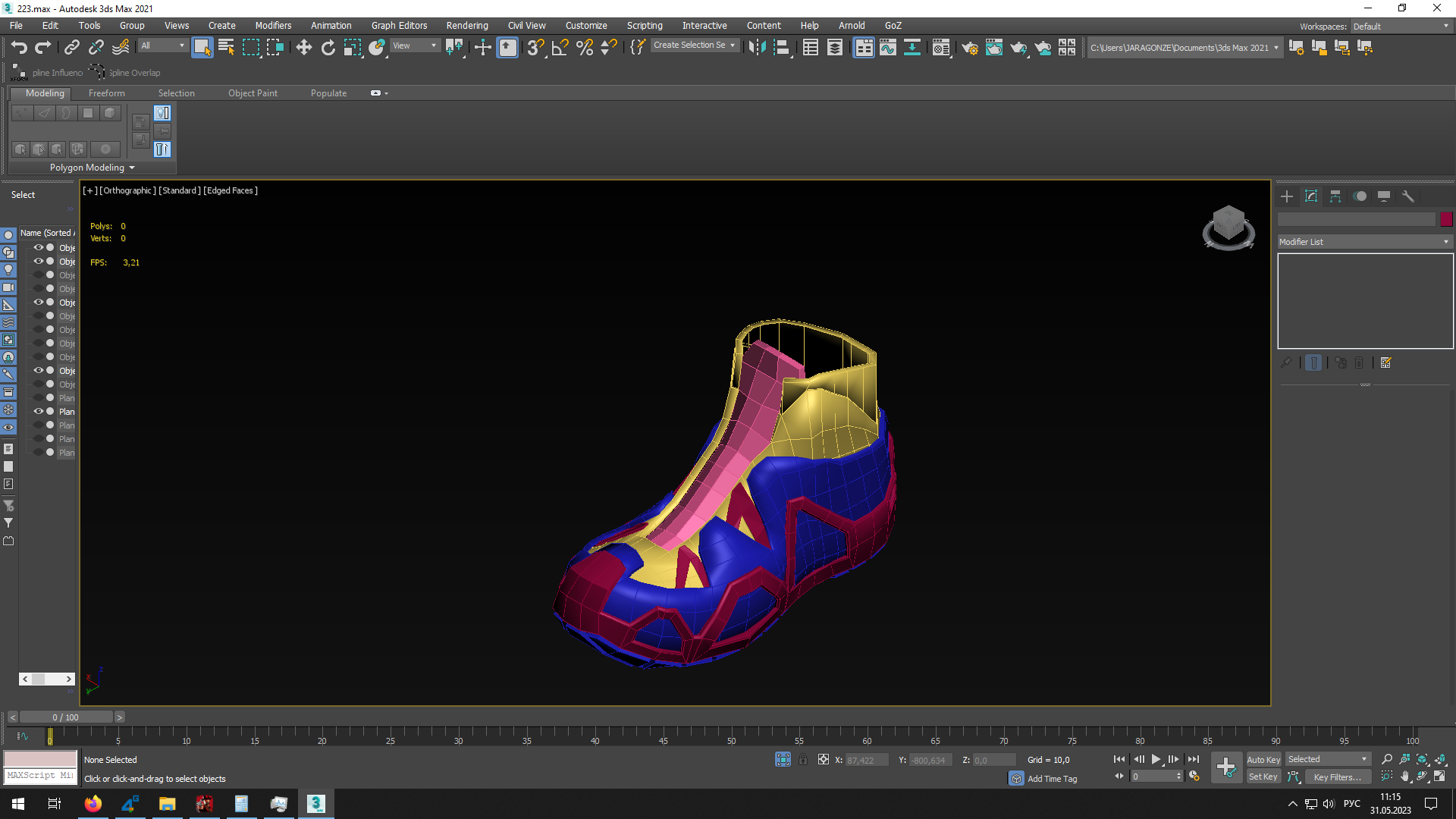Open the Modify panel tab
Image resolution: width=1456 pixels, height=819 pixels.
coord(1311,196)
